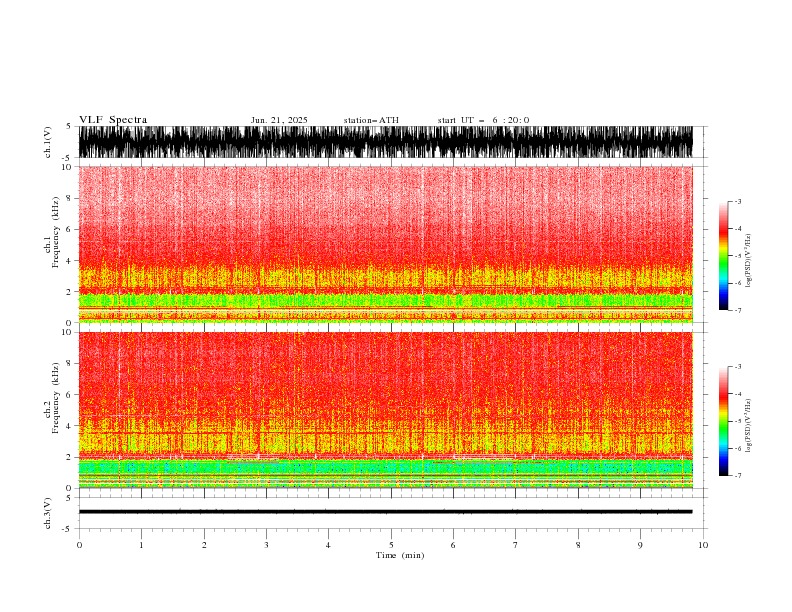Click the ch.1 frequency tick label '4'

[70, 261]
